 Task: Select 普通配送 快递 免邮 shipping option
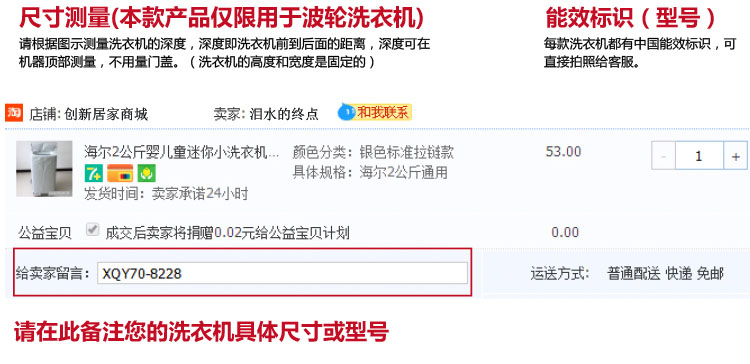665,274
